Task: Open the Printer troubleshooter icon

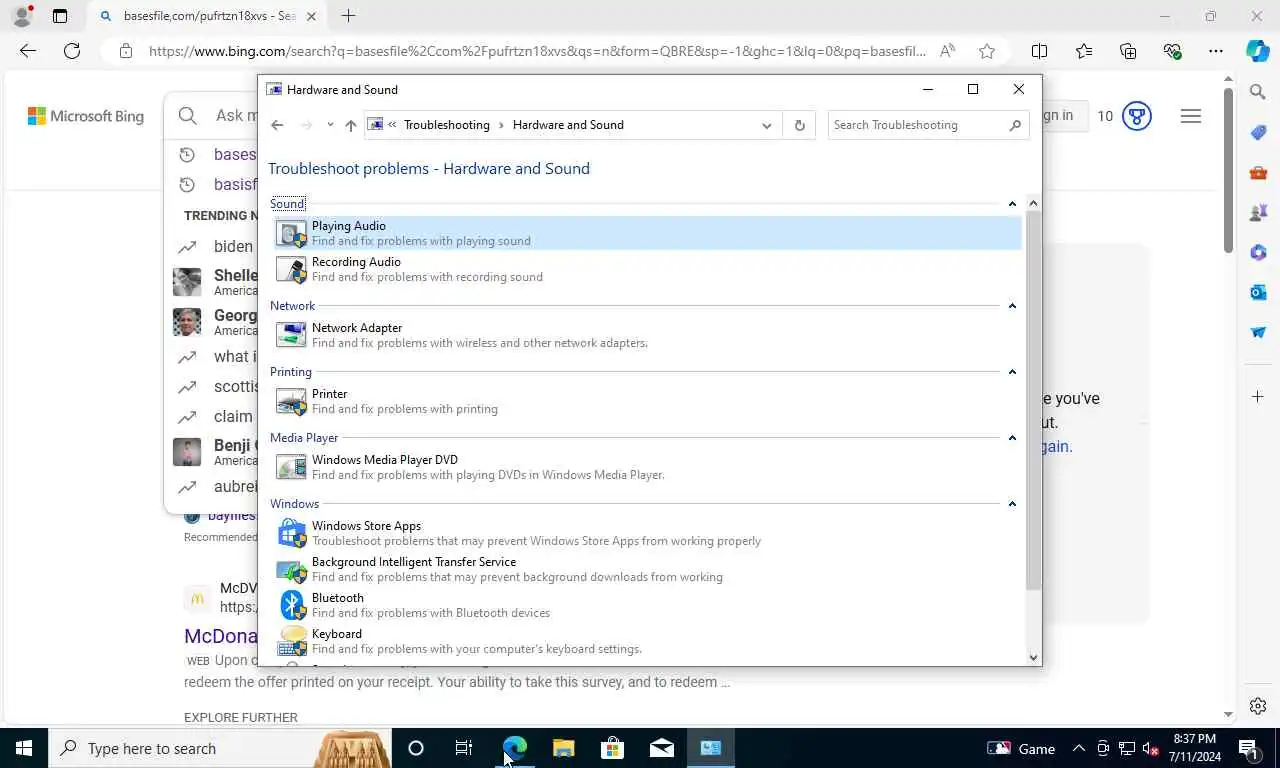Action: (x=291, y=401)
